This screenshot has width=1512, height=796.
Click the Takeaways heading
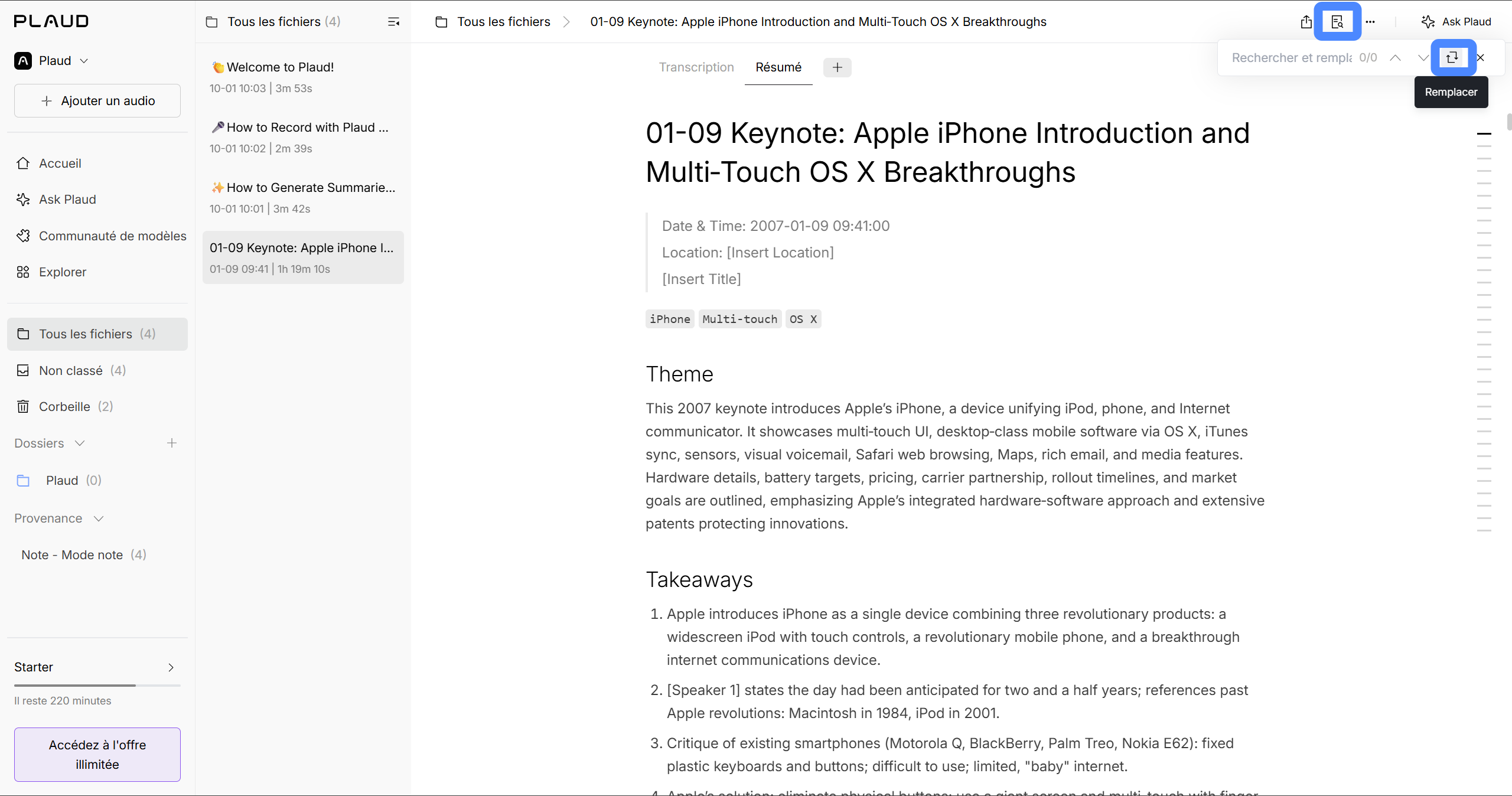pyautogui.click(x=699, y=580)
